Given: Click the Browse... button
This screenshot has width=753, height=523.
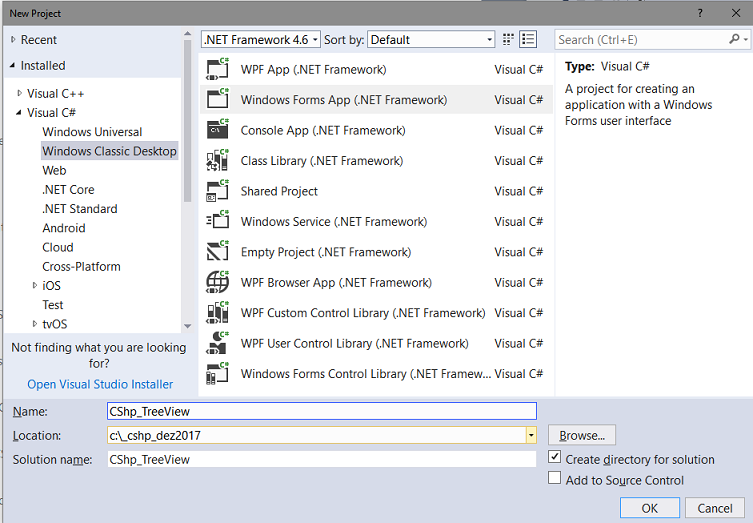Looking at the screenshot, I should 582,435.
